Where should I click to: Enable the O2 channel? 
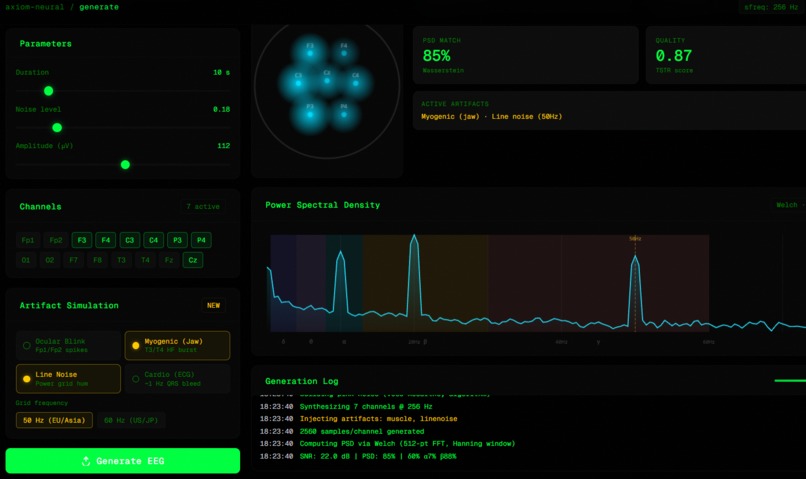tap(49, 260)
